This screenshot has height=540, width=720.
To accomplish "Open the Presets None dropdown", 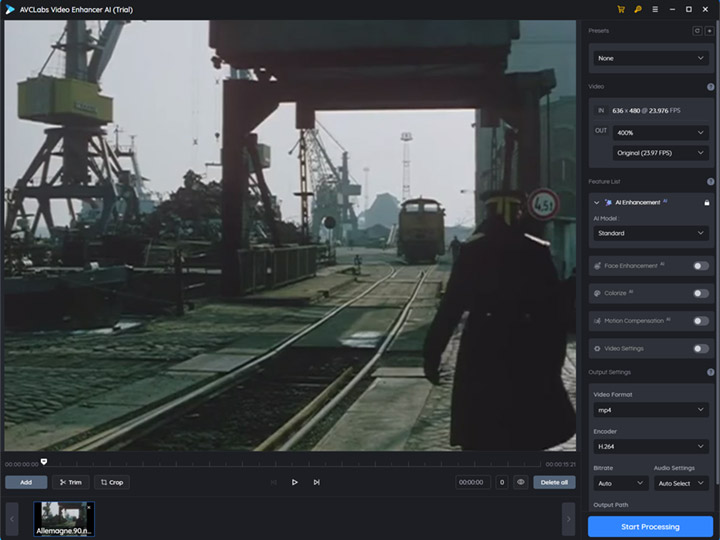I will pos(650,58).
